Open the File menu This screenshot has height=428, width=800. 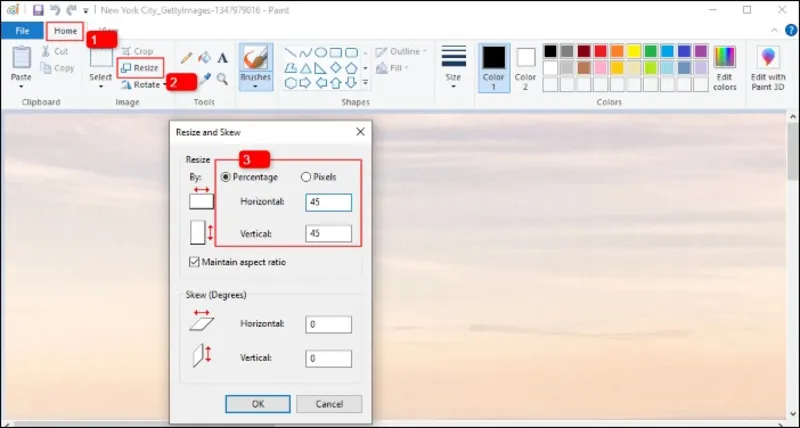(x=21, y=32)
